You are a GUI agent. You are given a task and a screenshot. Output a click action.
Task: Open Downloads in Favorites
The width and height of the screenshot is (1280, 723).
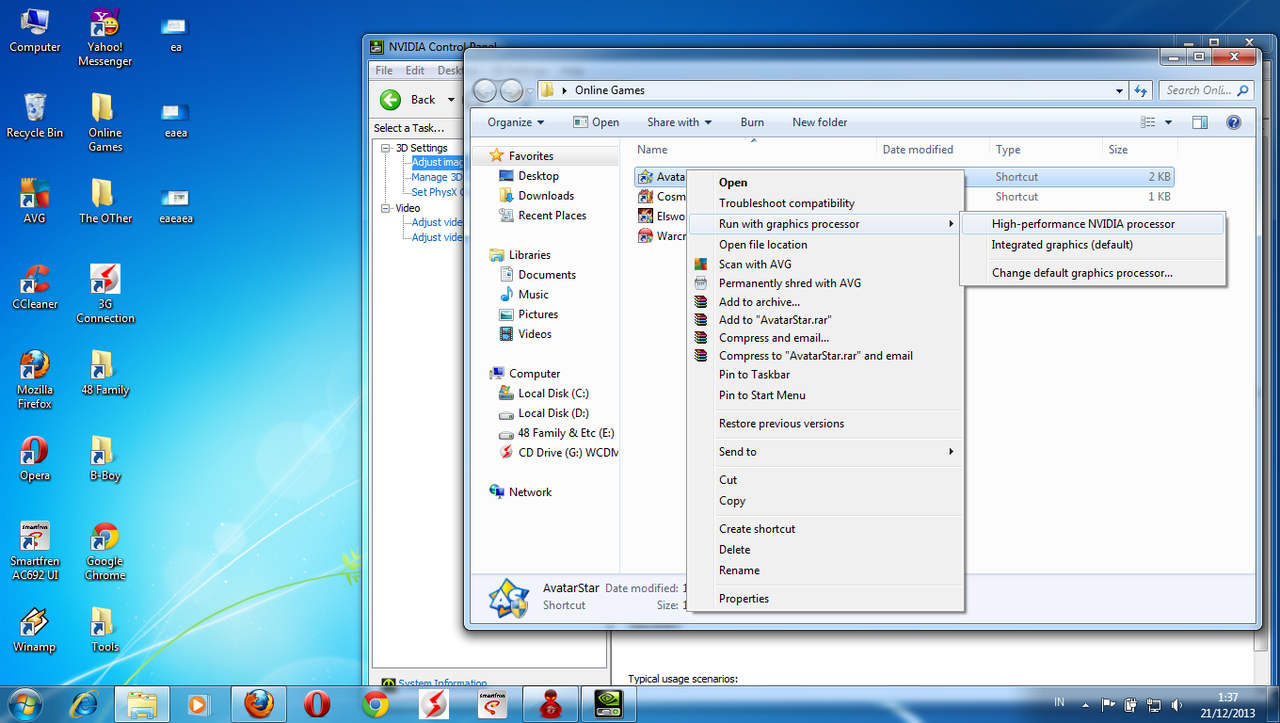click(546, 196)
